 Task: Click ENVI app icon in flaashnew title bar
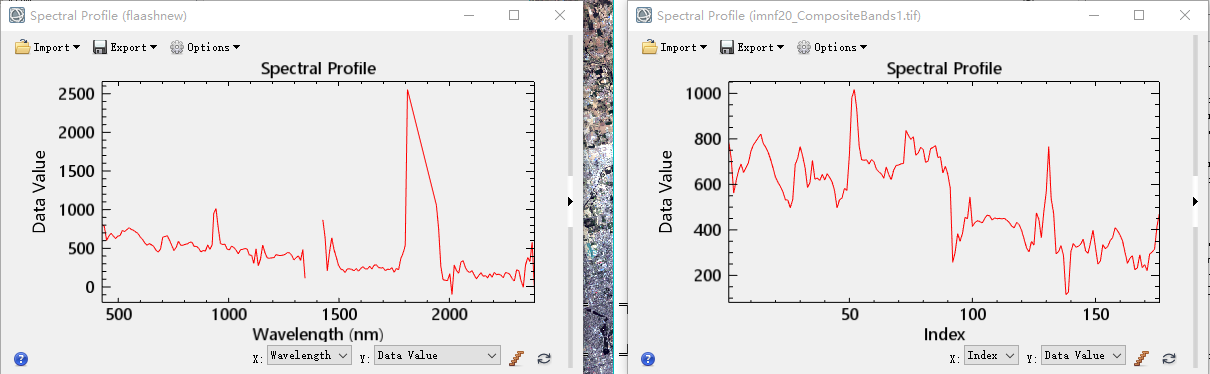pyautogui.click(x=16, y=16)
